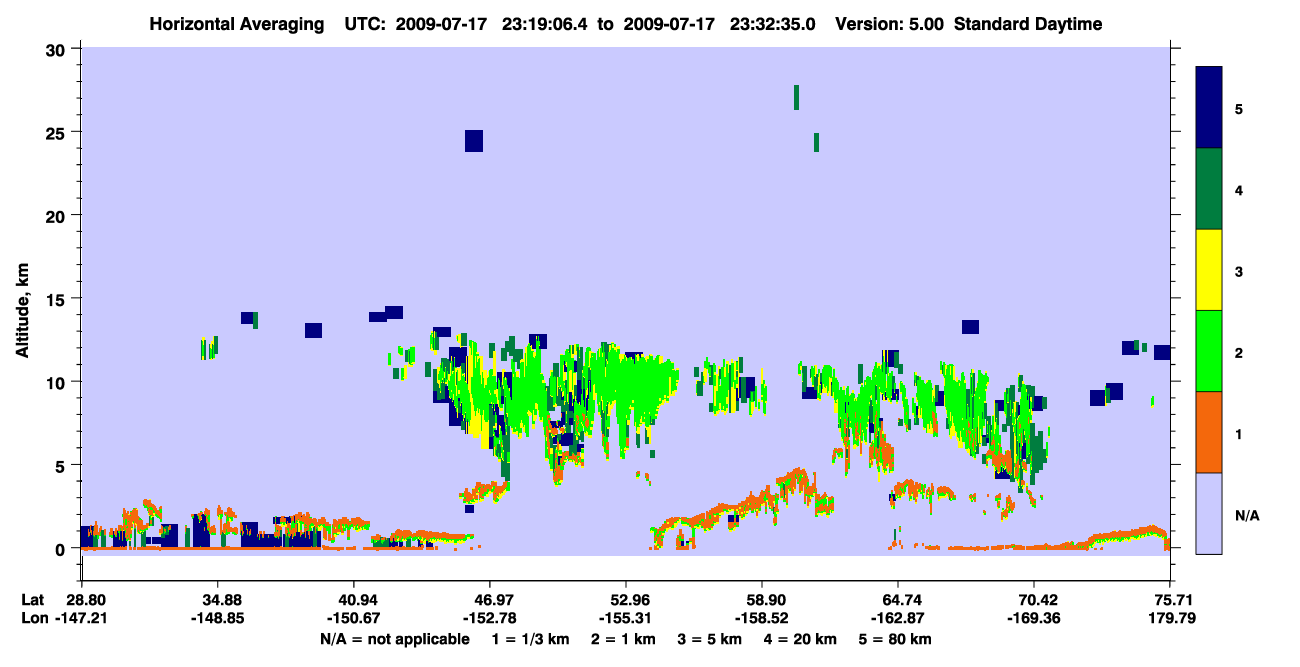This screenshot has width=1300, height=667.
Task: Click the 'Version: 5.00' text in title
Action: coord(890,24)
